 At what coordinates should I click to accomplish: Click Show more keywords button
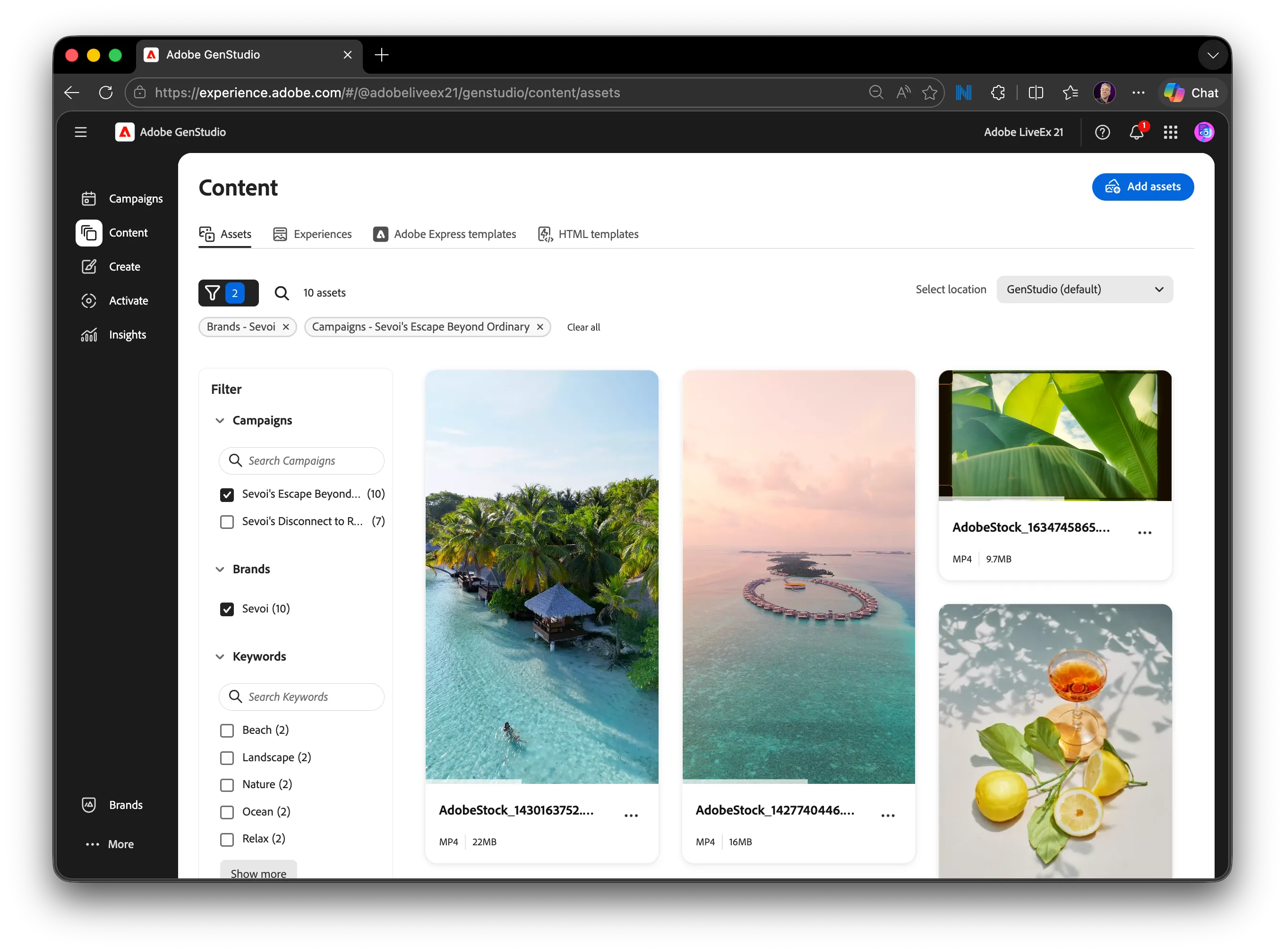[258, 870]
